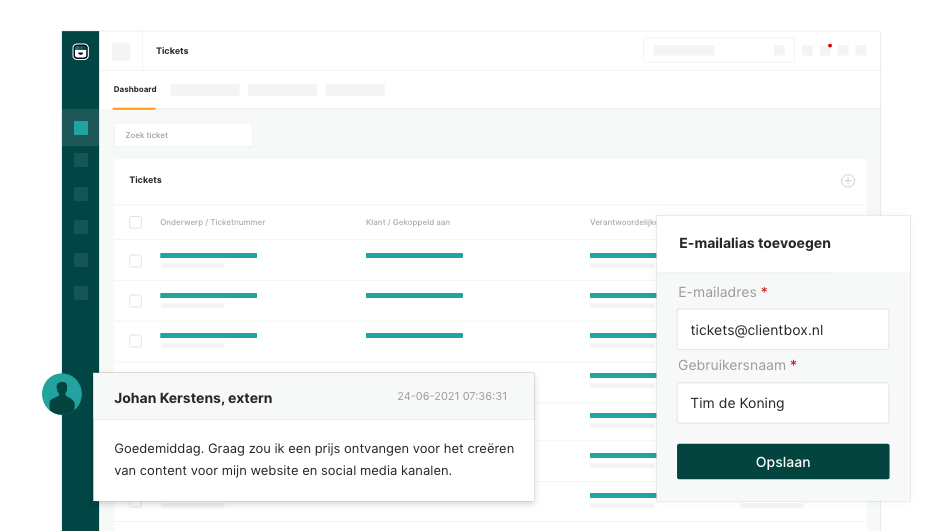Image resolution: width=940 pixels, height=531 pixels.
Task: Open the notification icon with red dot
Action: coord(825,50)
